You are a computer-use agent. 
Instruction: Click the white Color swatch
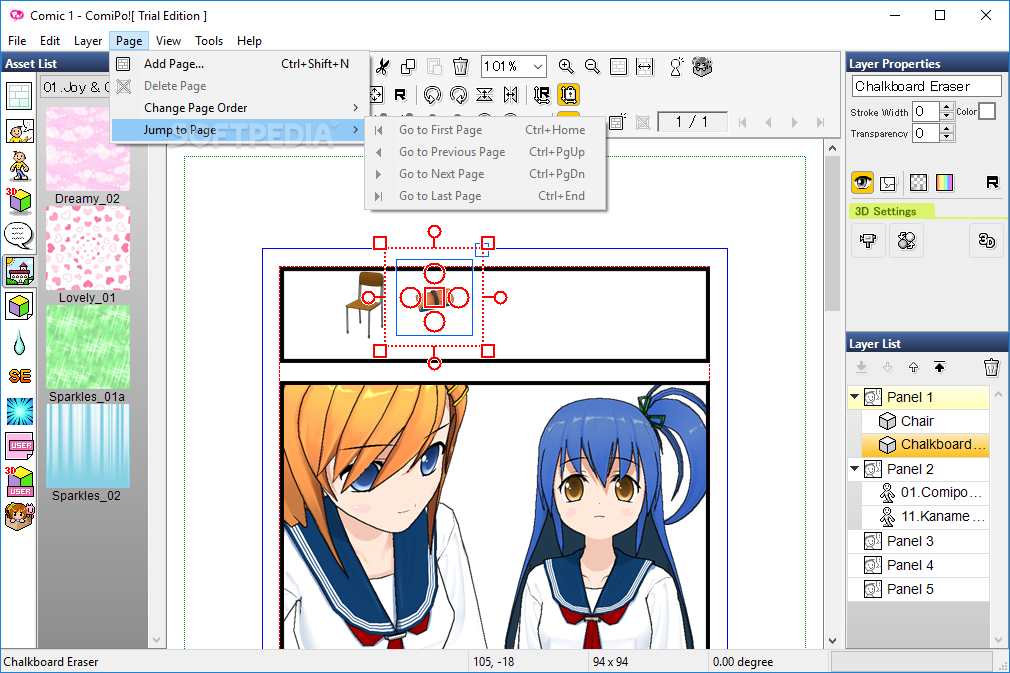(987, 111)
